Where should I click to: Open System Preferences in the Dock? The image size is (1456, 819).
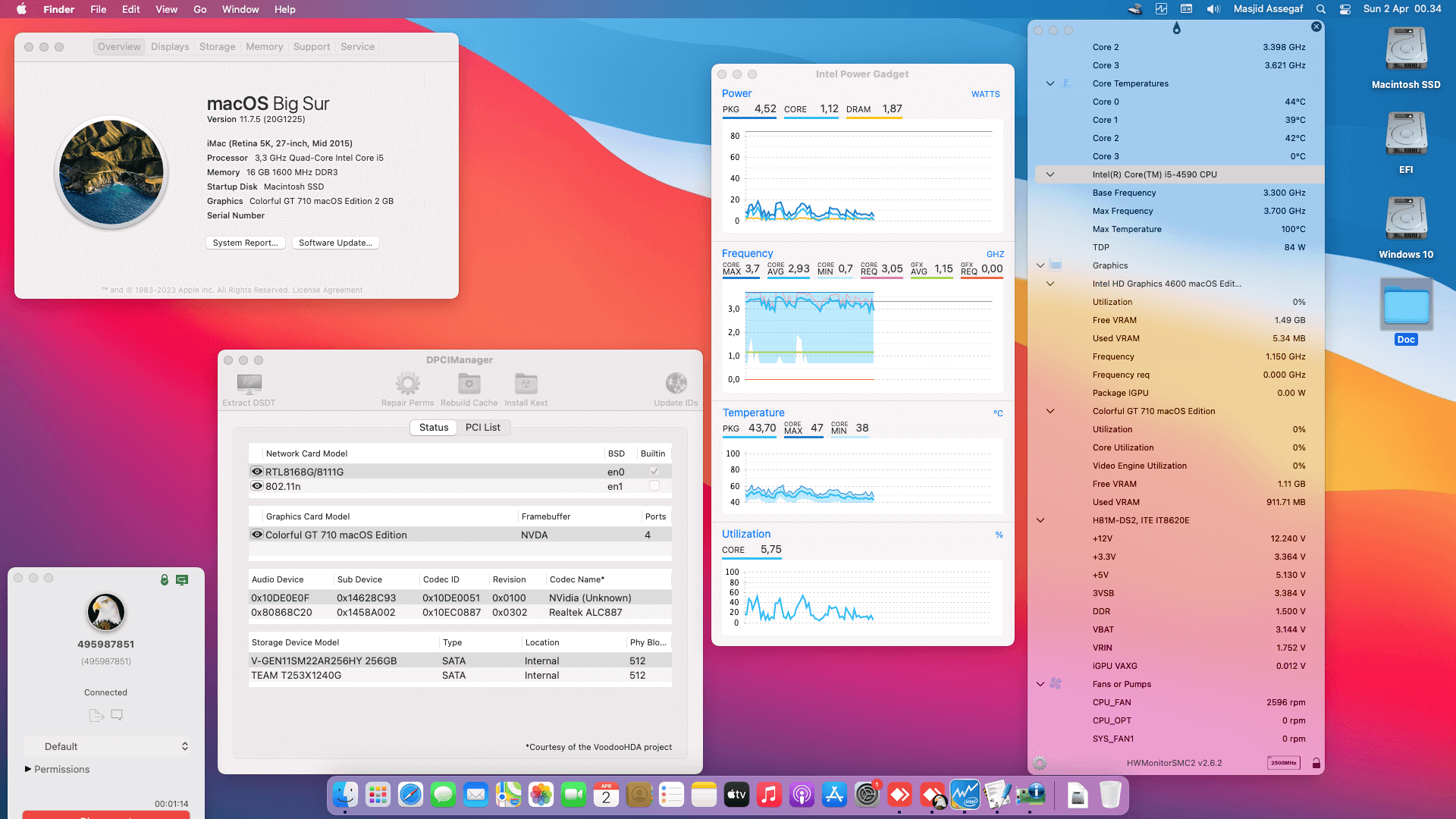[867, 795]
